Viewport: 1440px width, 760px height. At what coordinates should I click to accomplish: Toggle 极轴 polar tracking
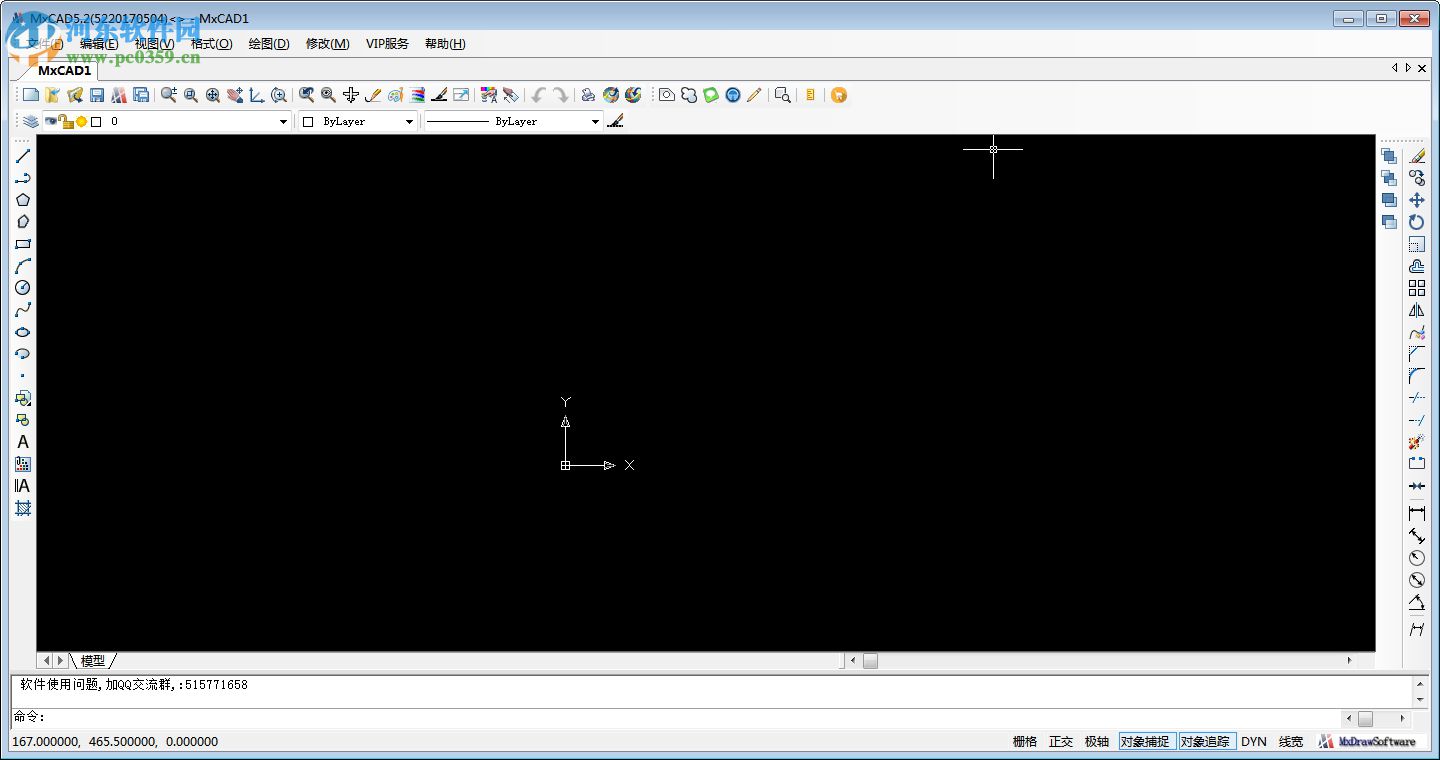pos(1097,742)
